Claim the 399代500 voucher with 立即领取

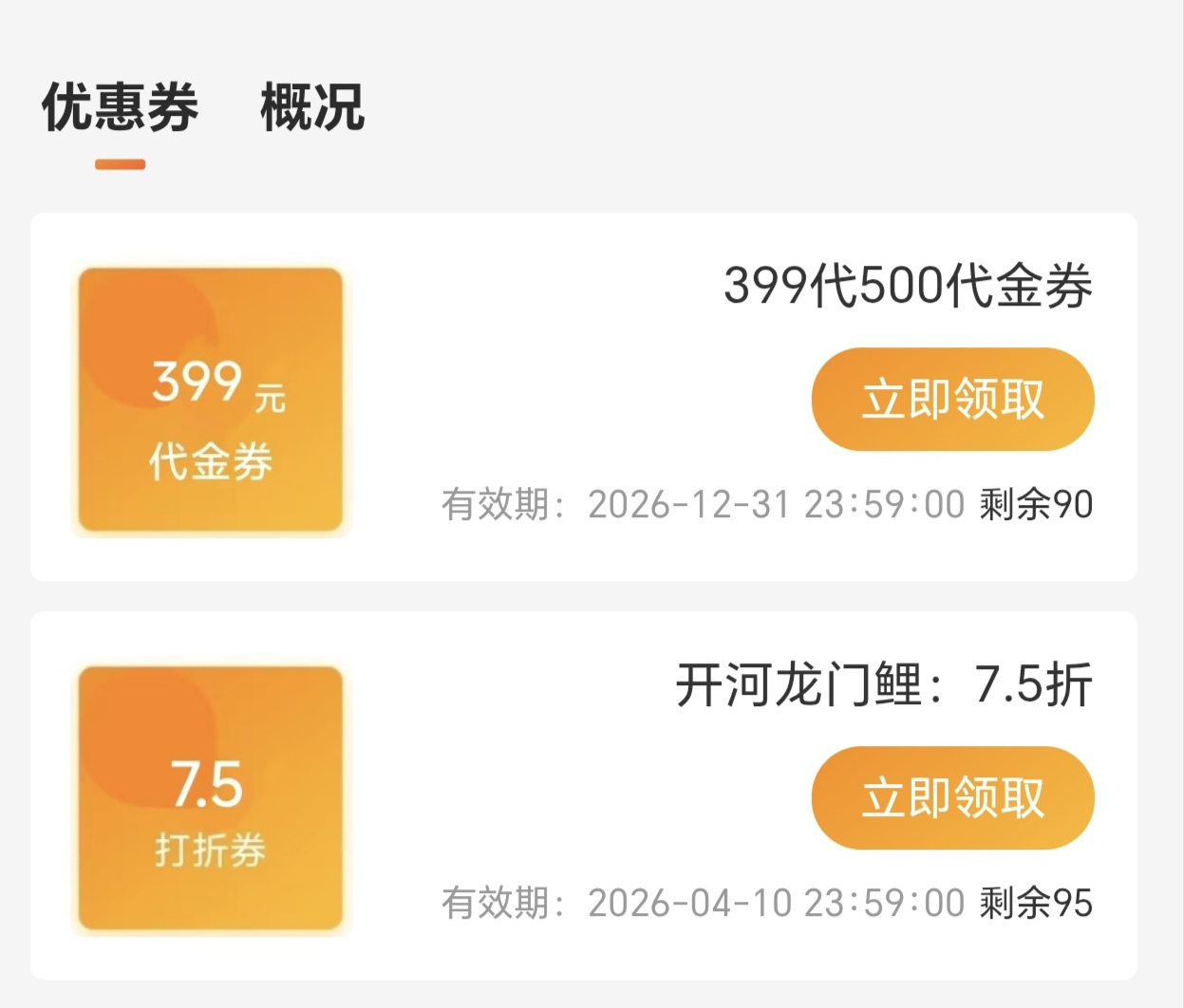952,399
